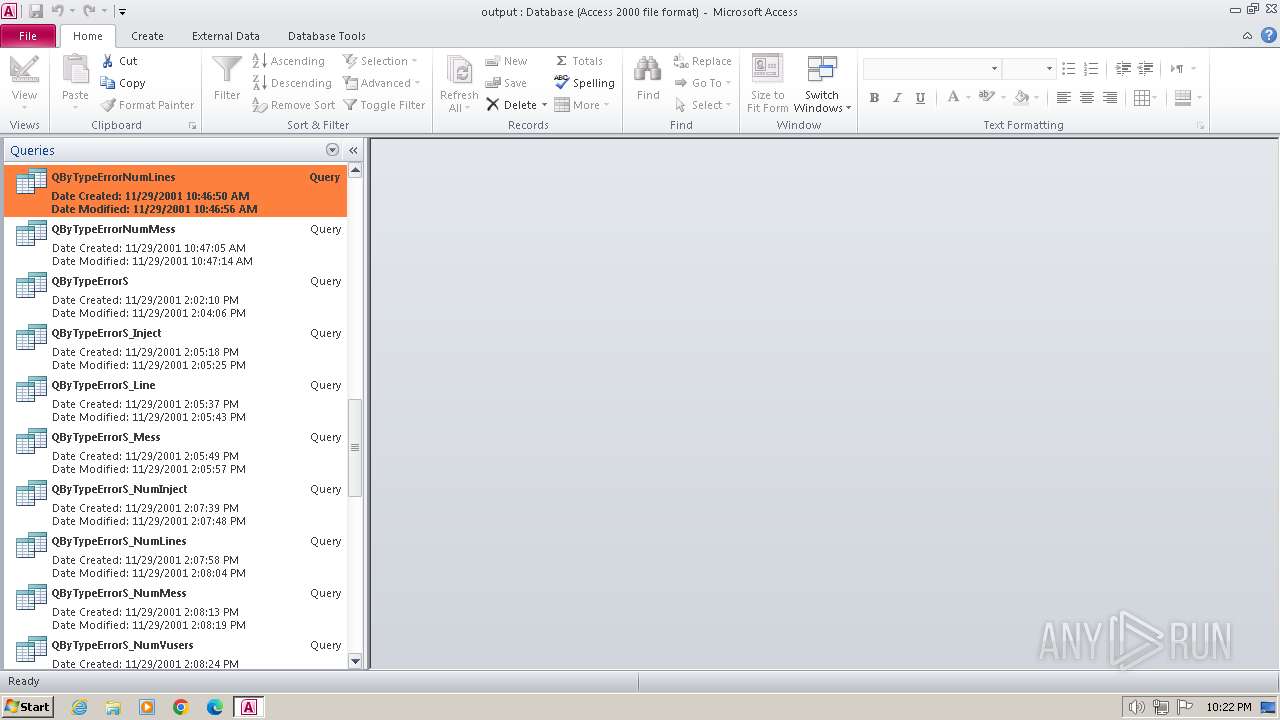Activate Format Painter brush

pos(148,105)
